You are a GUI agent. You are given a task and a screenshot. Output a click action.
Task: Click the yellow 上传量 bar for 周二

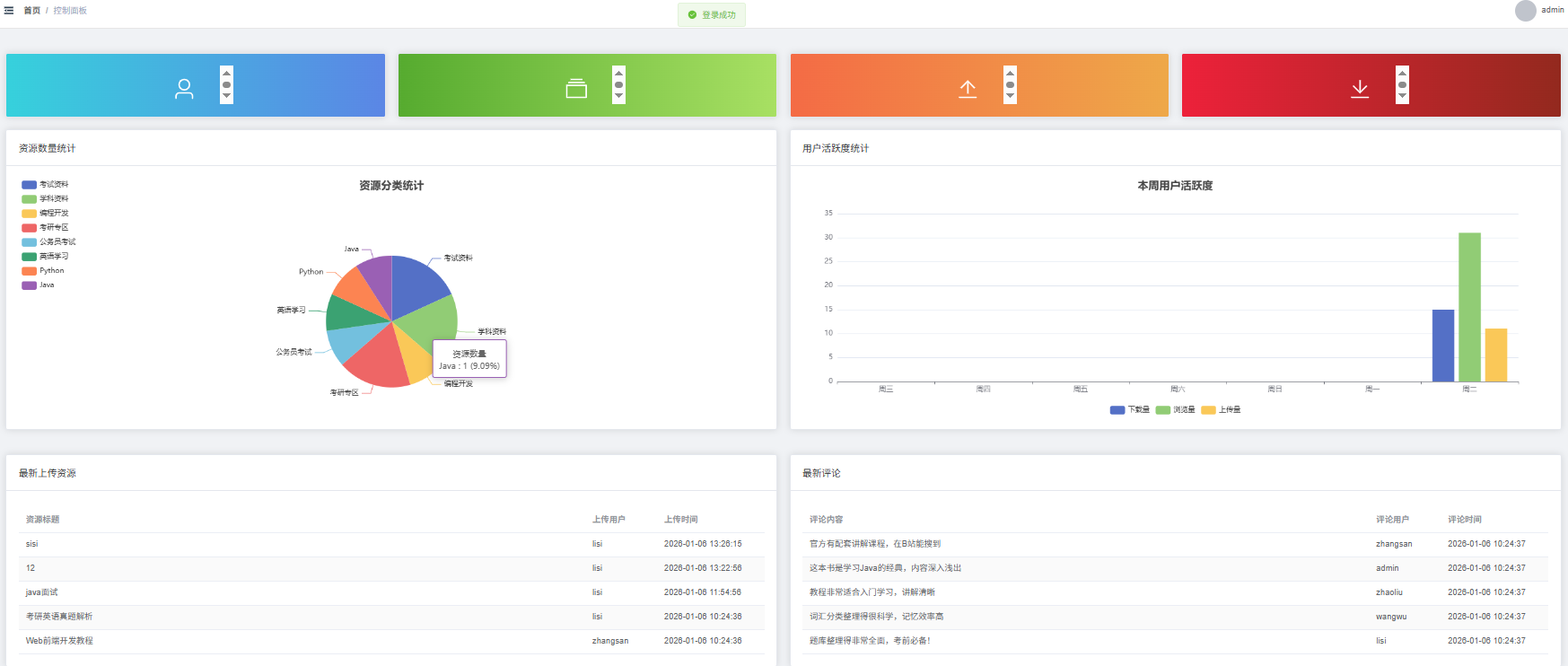[x=1496, y=355]
